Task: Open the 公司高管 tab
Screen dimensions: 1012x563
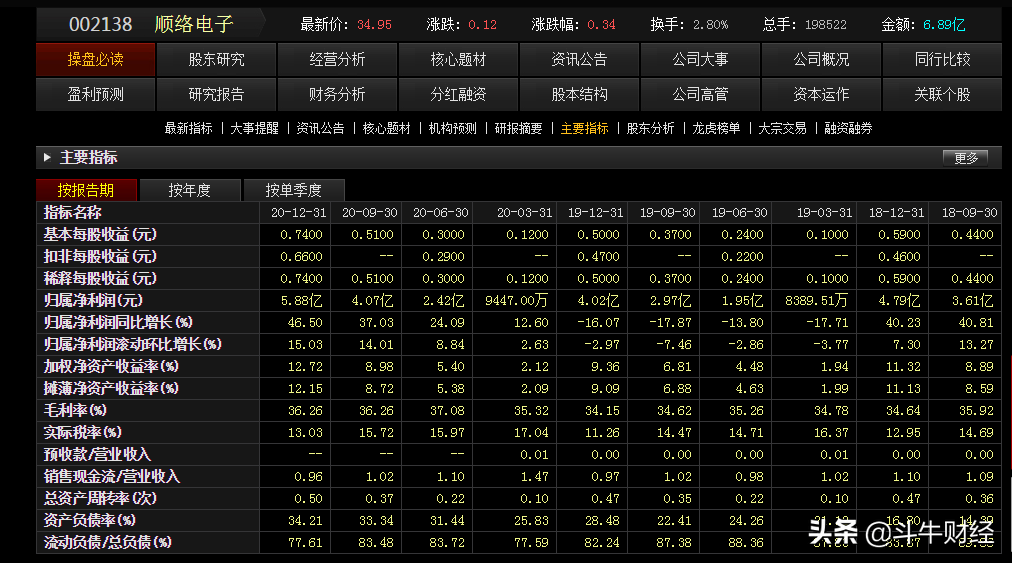Action: point(700,94)
